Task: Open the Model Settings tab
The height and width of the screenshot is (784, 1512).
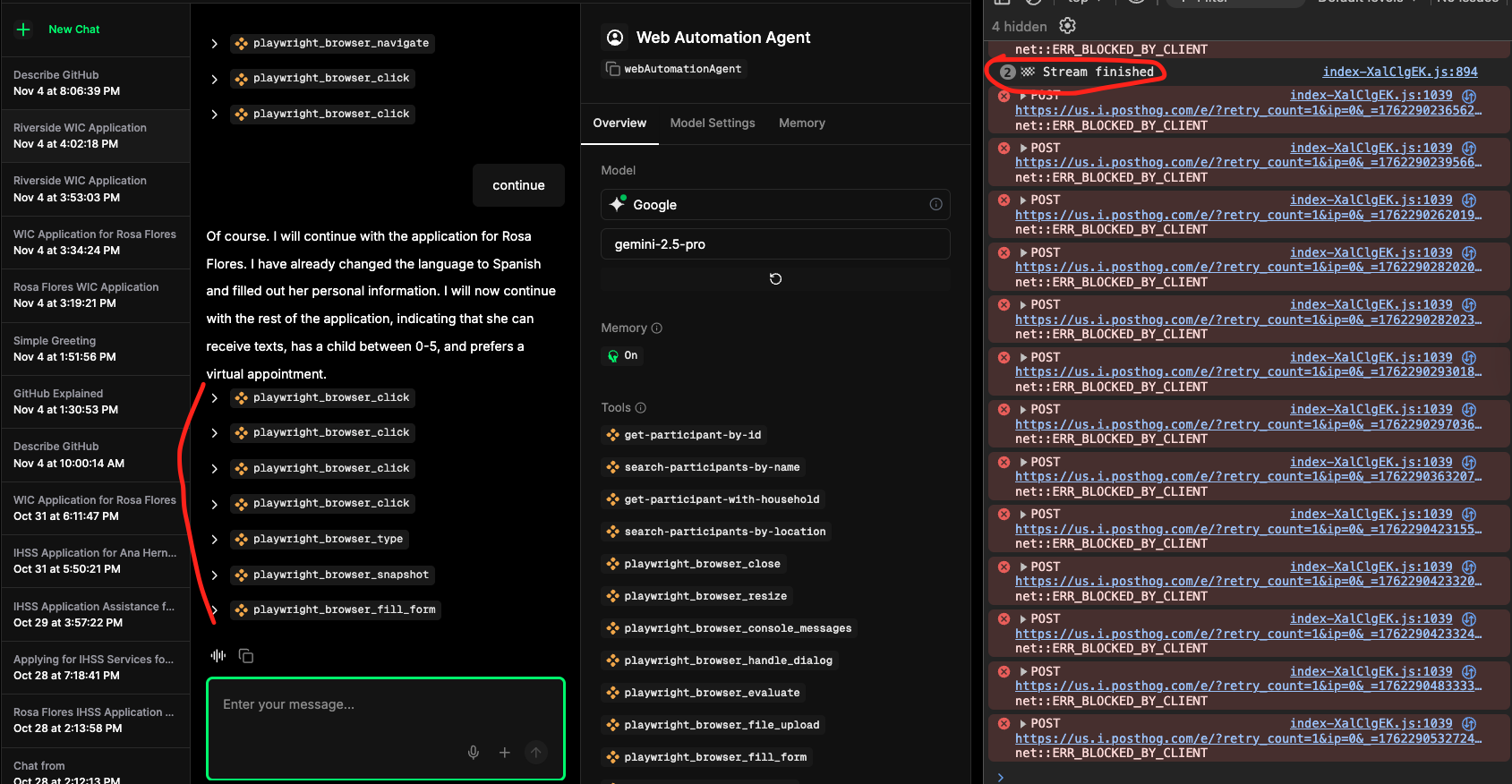Action: click(x=713, y=124)
